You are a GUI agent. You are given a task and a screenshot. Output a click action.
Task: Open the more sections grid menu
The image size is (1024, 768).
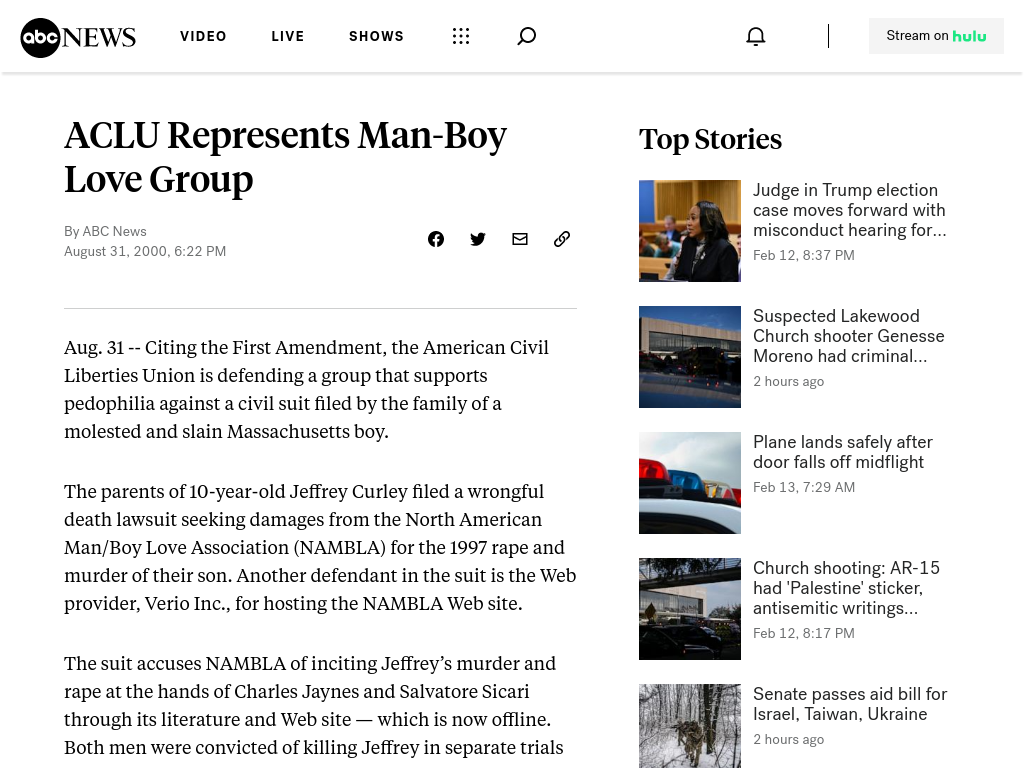[x=461, y=36]
